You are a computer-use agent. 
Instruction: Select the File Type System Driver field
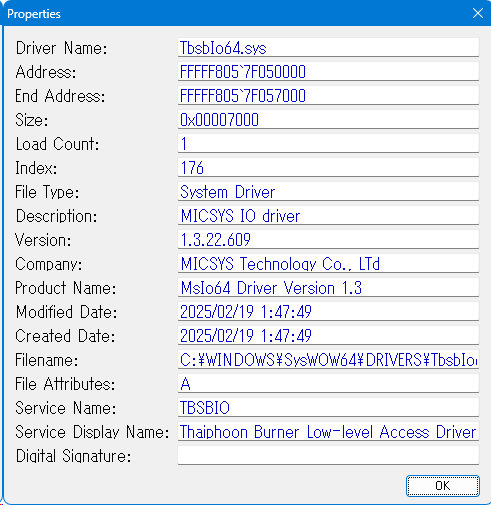328,191
